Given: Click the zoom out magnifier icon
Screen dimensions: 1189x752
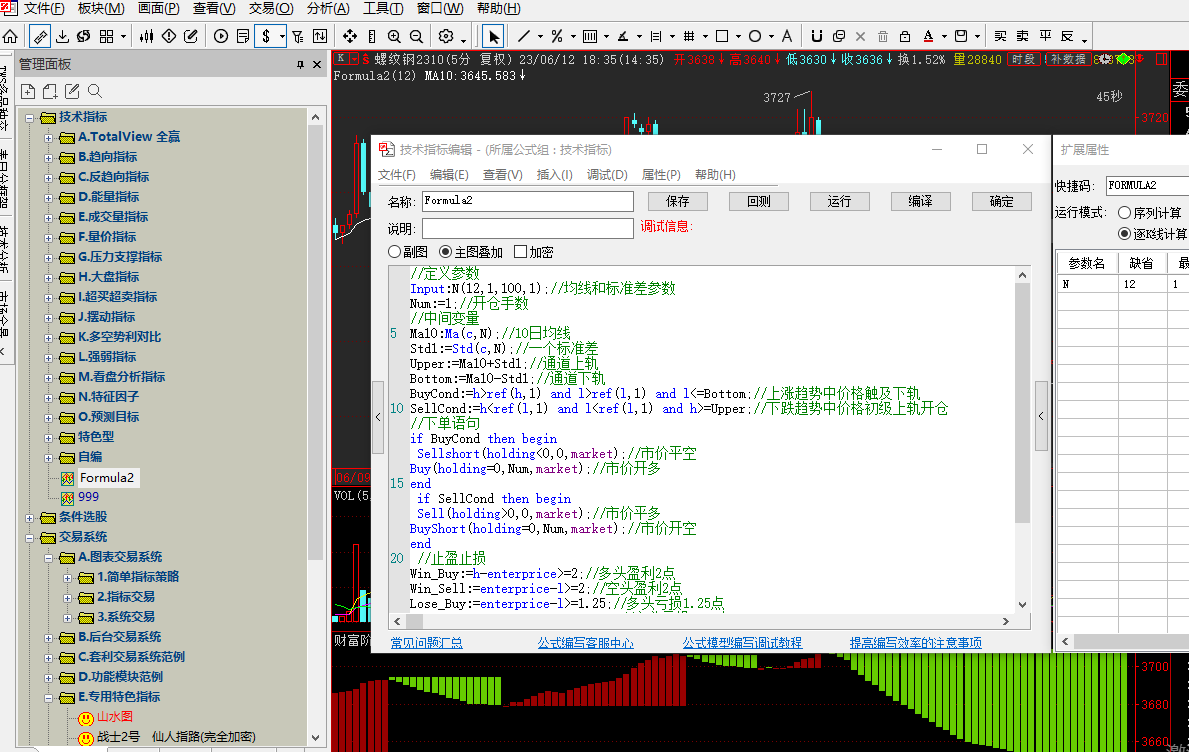Looking at the screenshot, I should coord(416,36).
